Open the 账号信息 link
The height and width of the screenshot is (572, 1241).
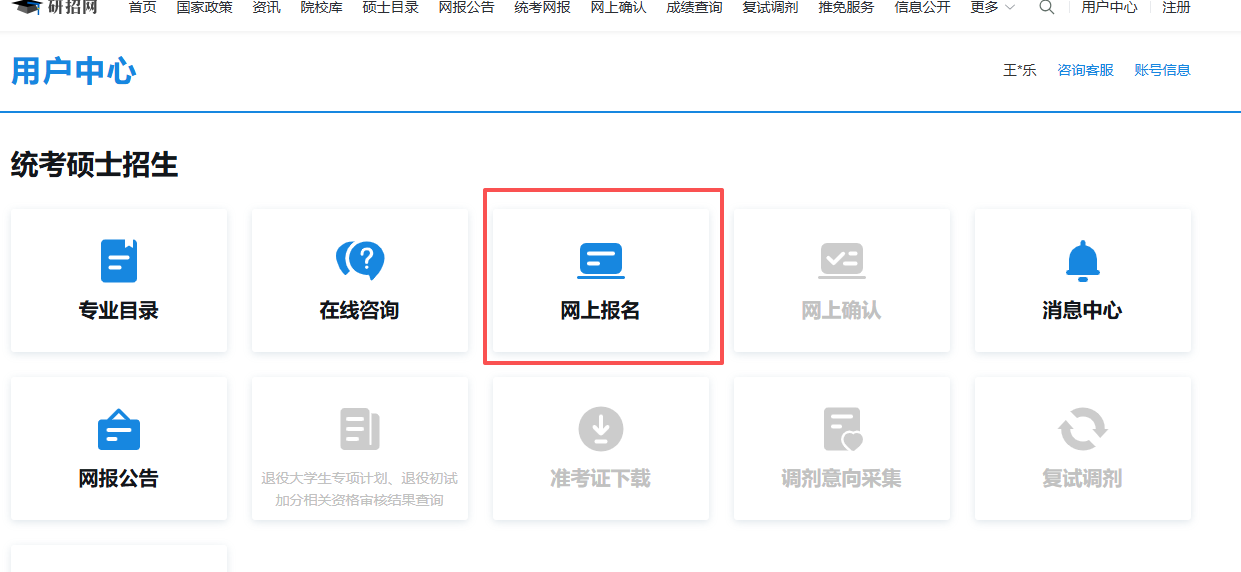(1162, 70)
